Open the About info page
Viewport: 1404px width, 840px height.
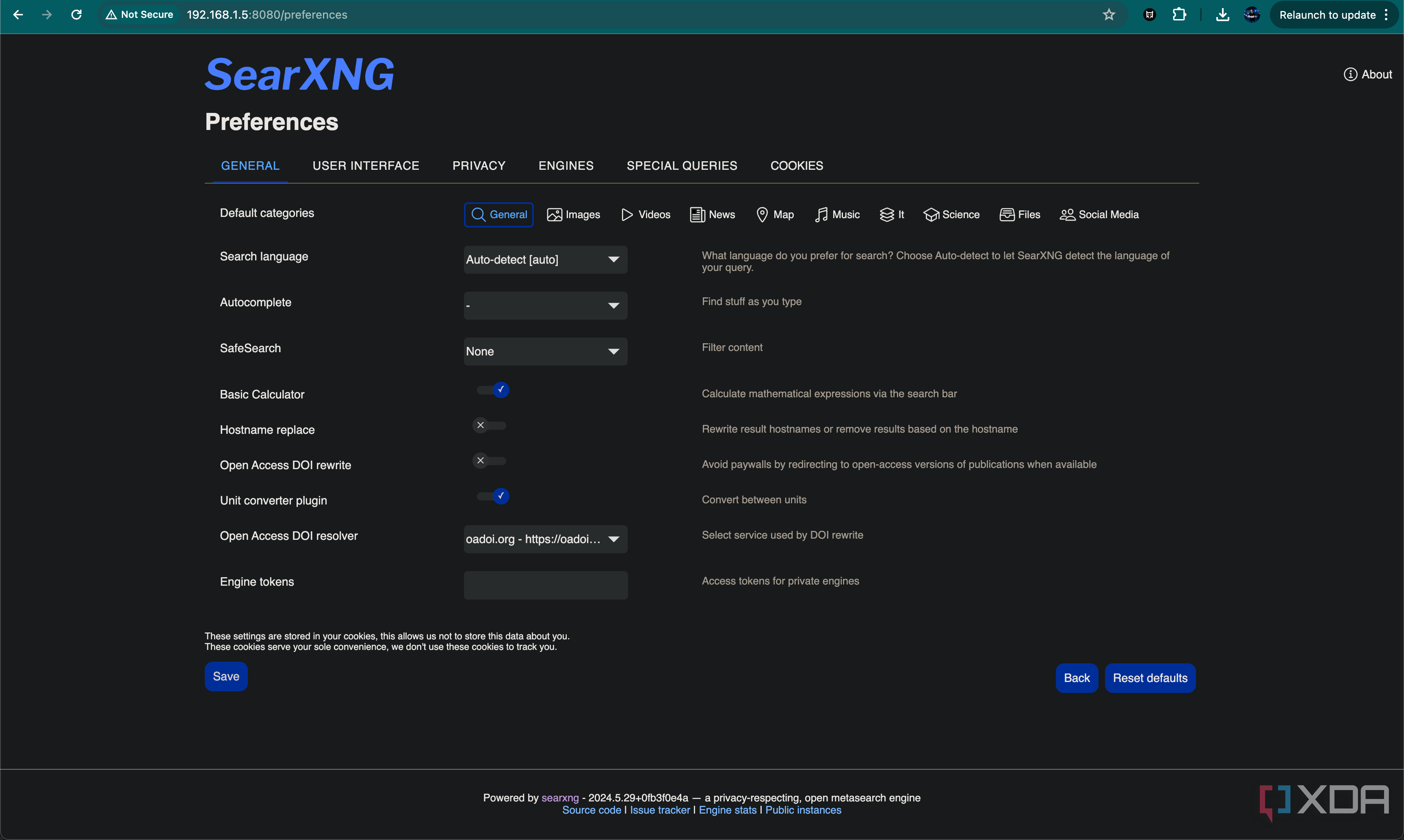click(x=1368, y=74)
